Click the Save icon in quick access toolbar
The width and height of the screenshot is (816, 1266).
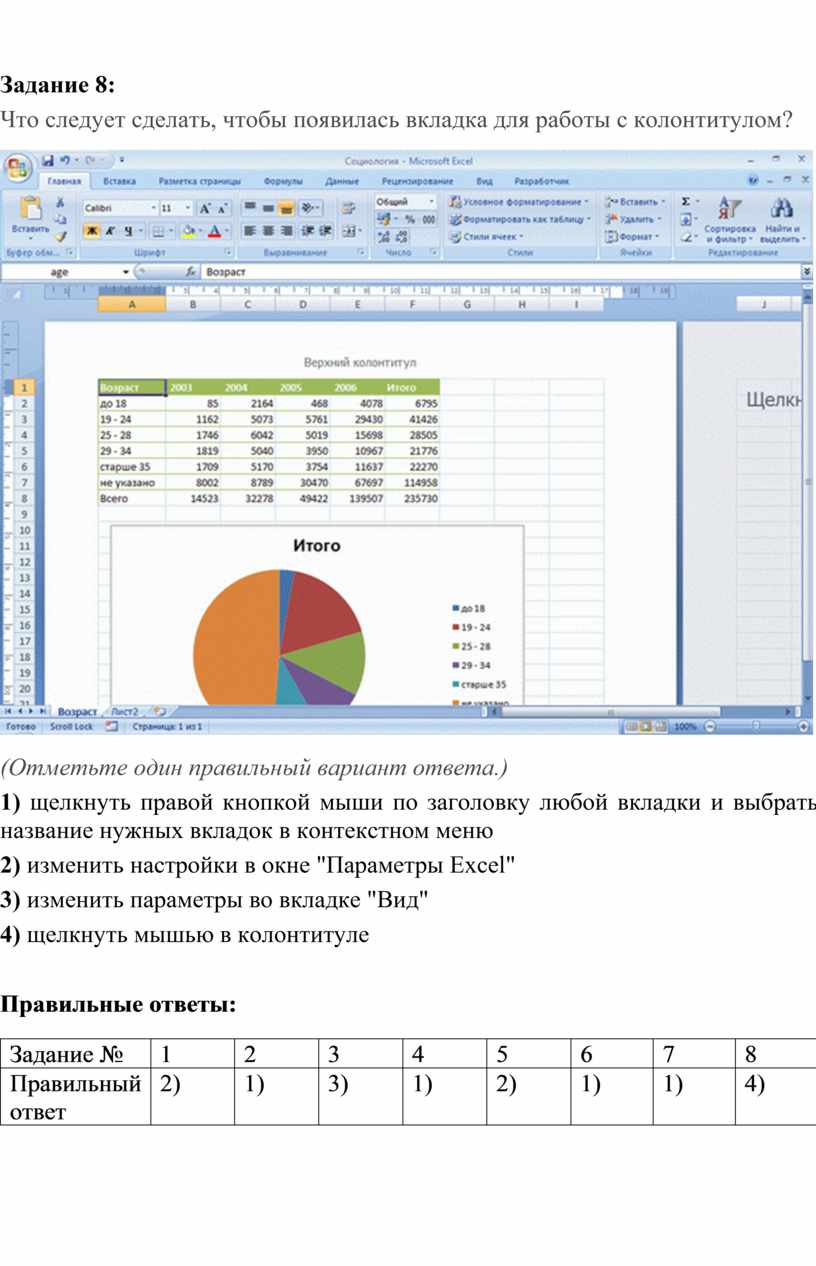point(47,160)
